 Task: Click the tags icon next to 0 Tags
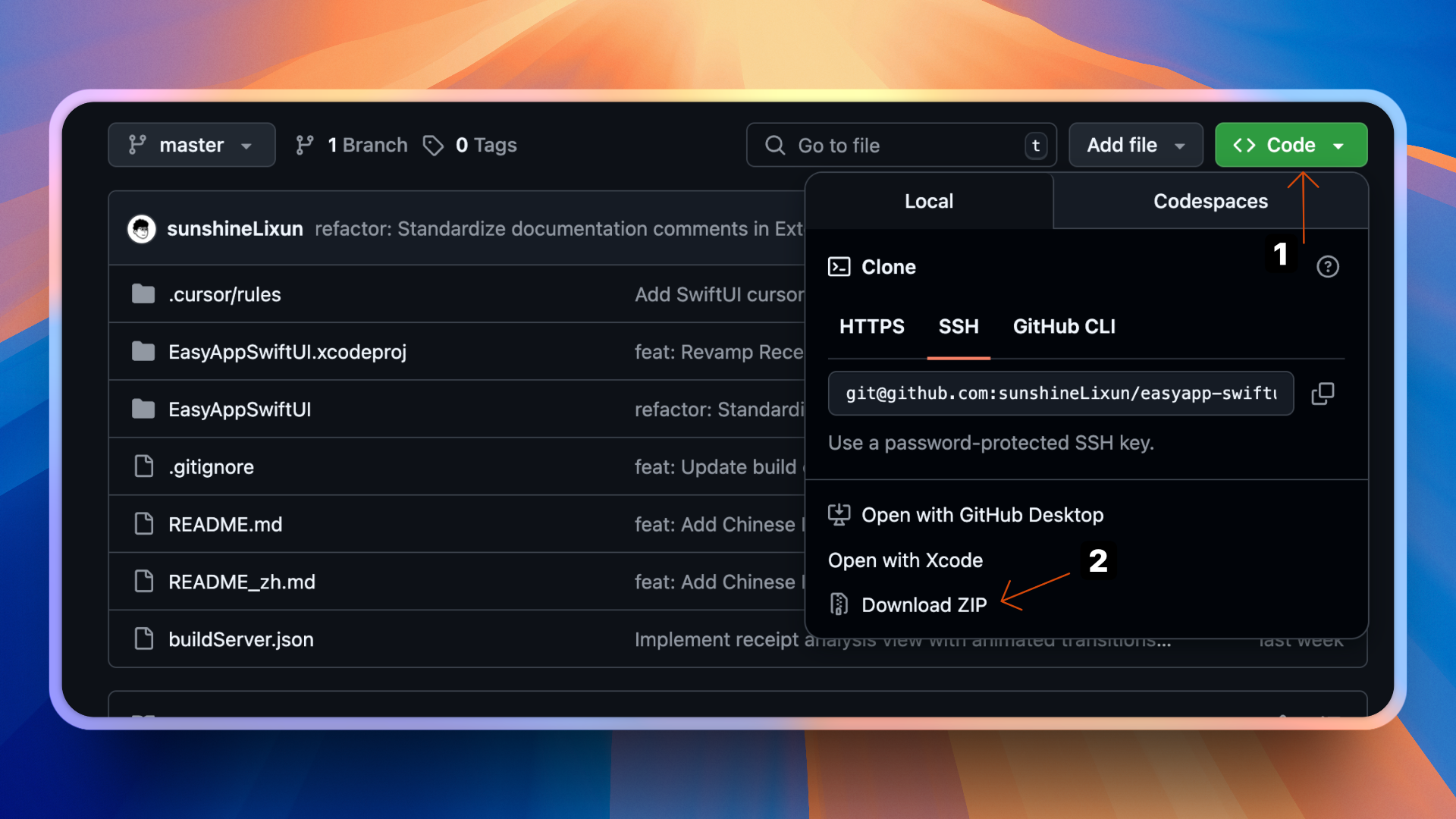click(433, 146)
